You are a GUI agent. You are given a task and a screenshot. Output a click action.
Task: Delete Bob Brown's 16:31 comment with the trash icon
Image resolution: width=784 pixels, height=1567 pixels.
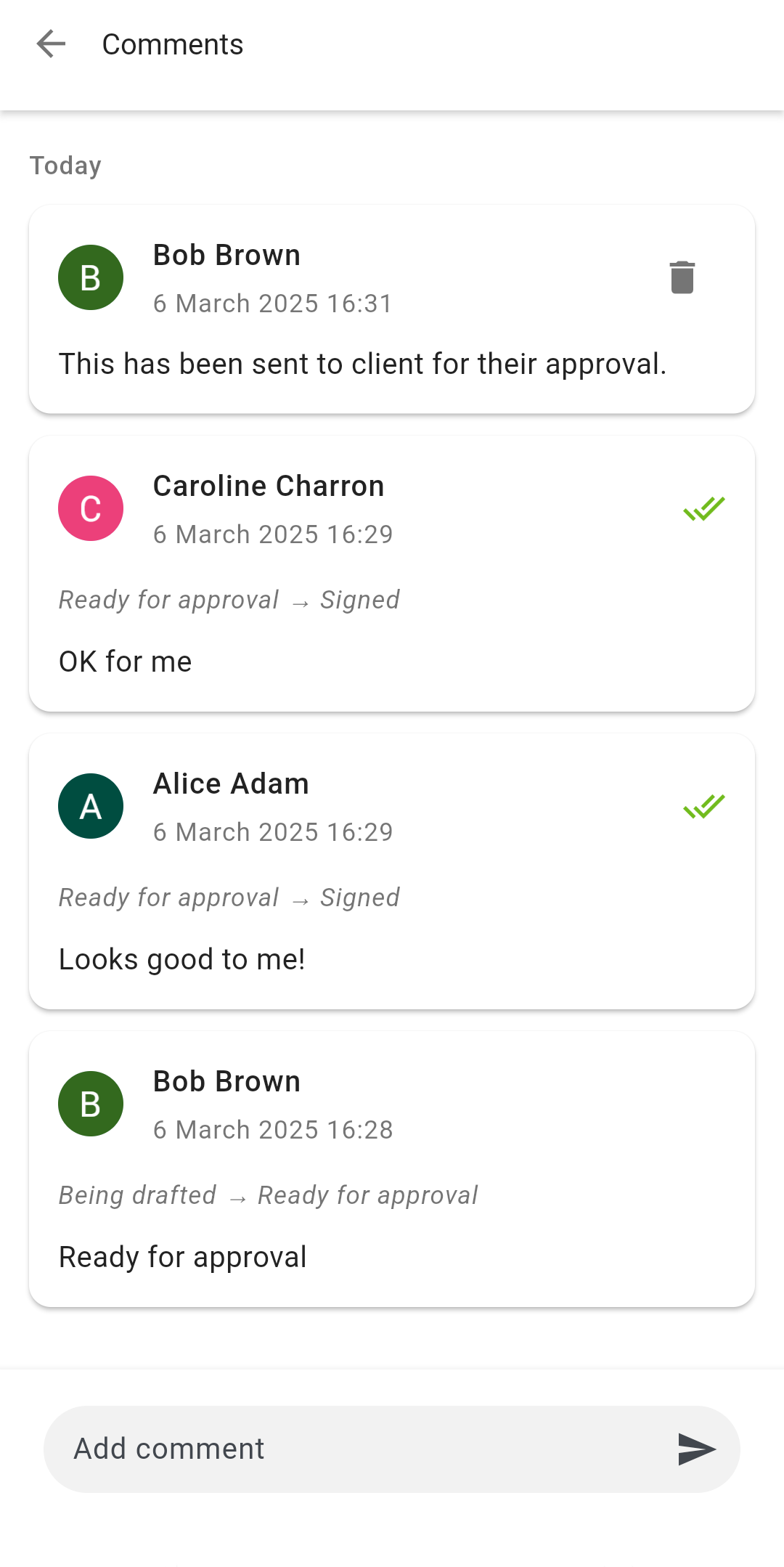[x=682, y=277]
